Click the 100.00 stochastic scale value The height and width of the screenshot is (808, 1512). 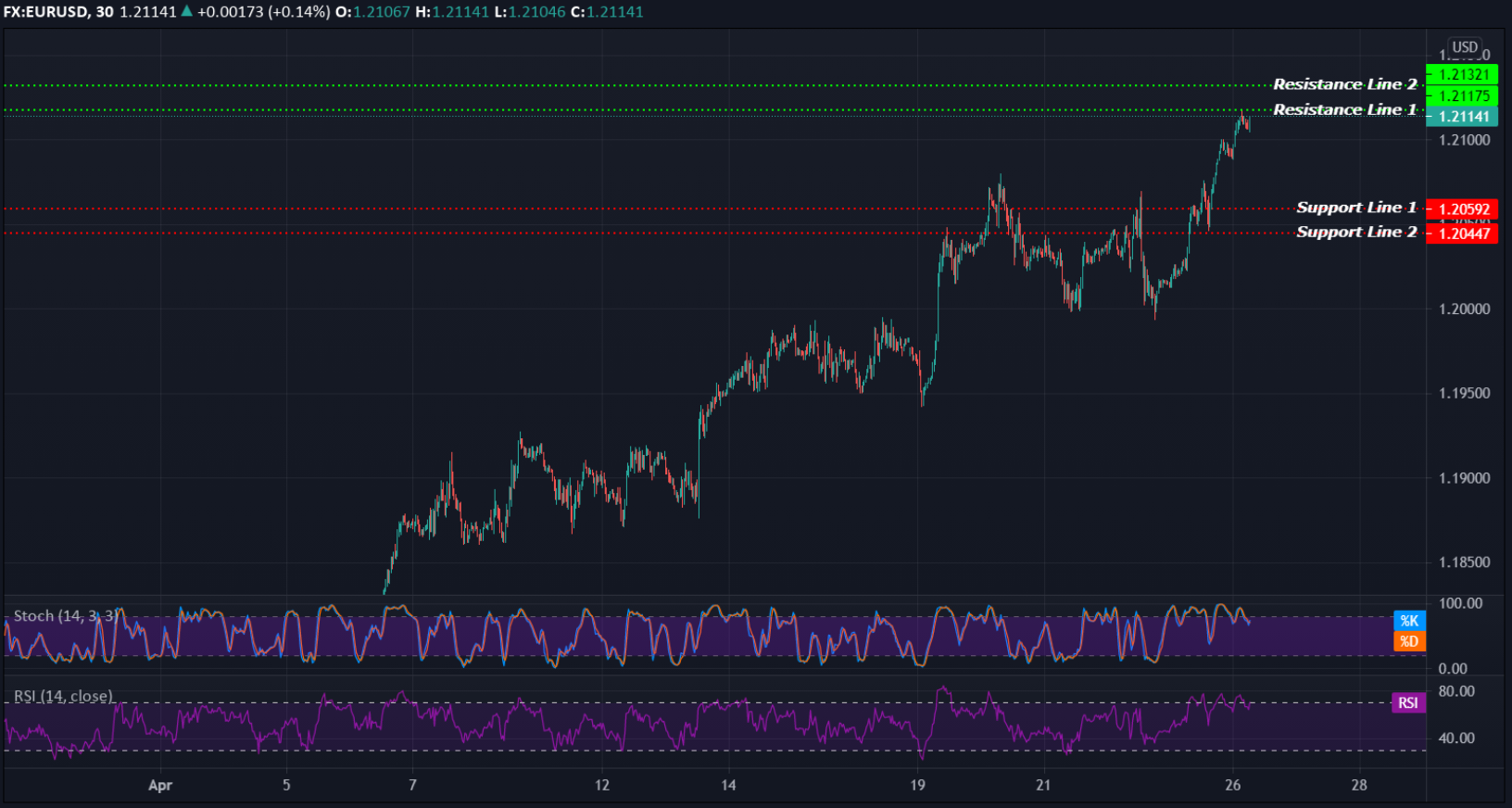(1460, 603)
